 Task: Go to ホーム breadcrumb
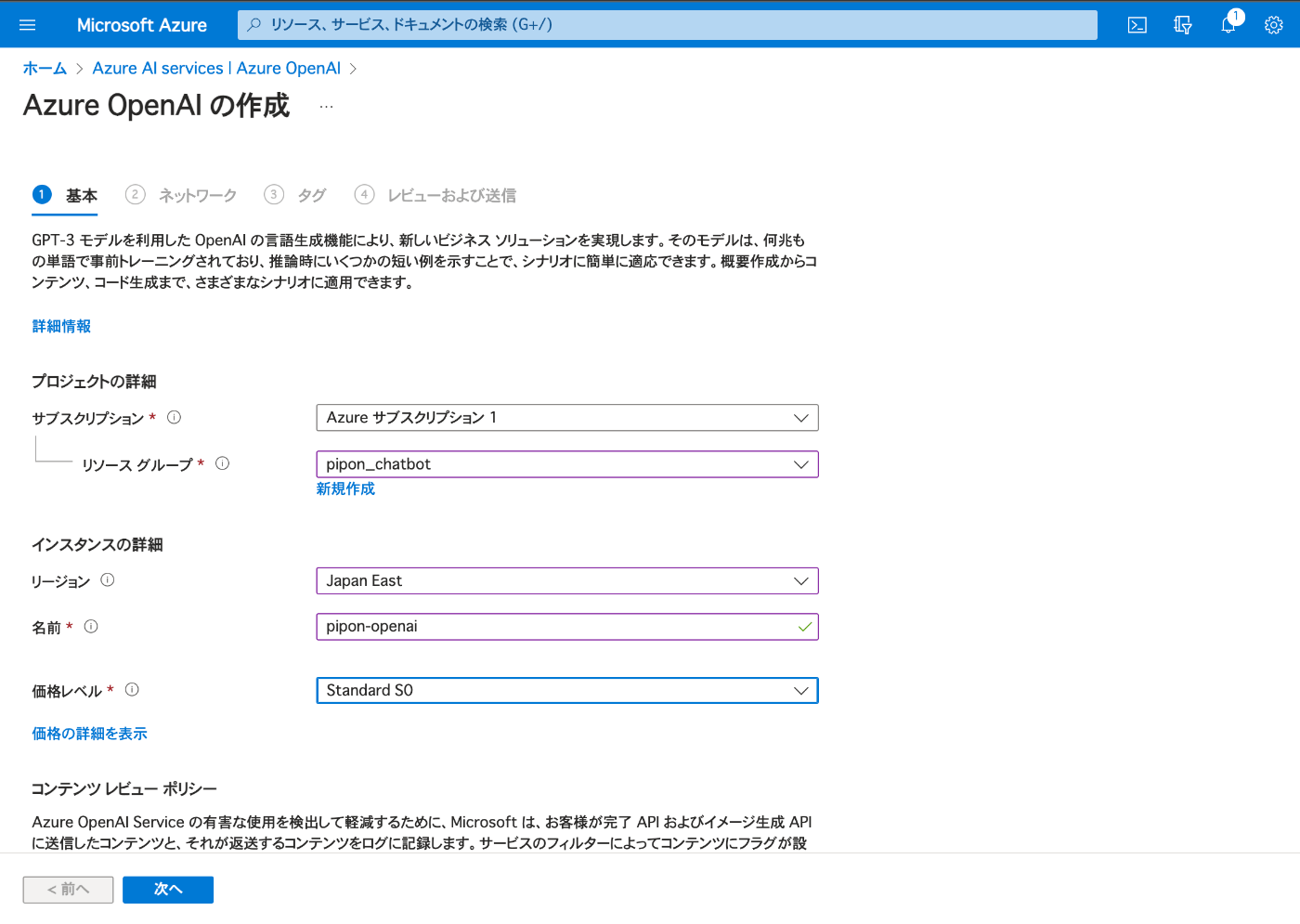pyautogui.click(x=45, y=69)
